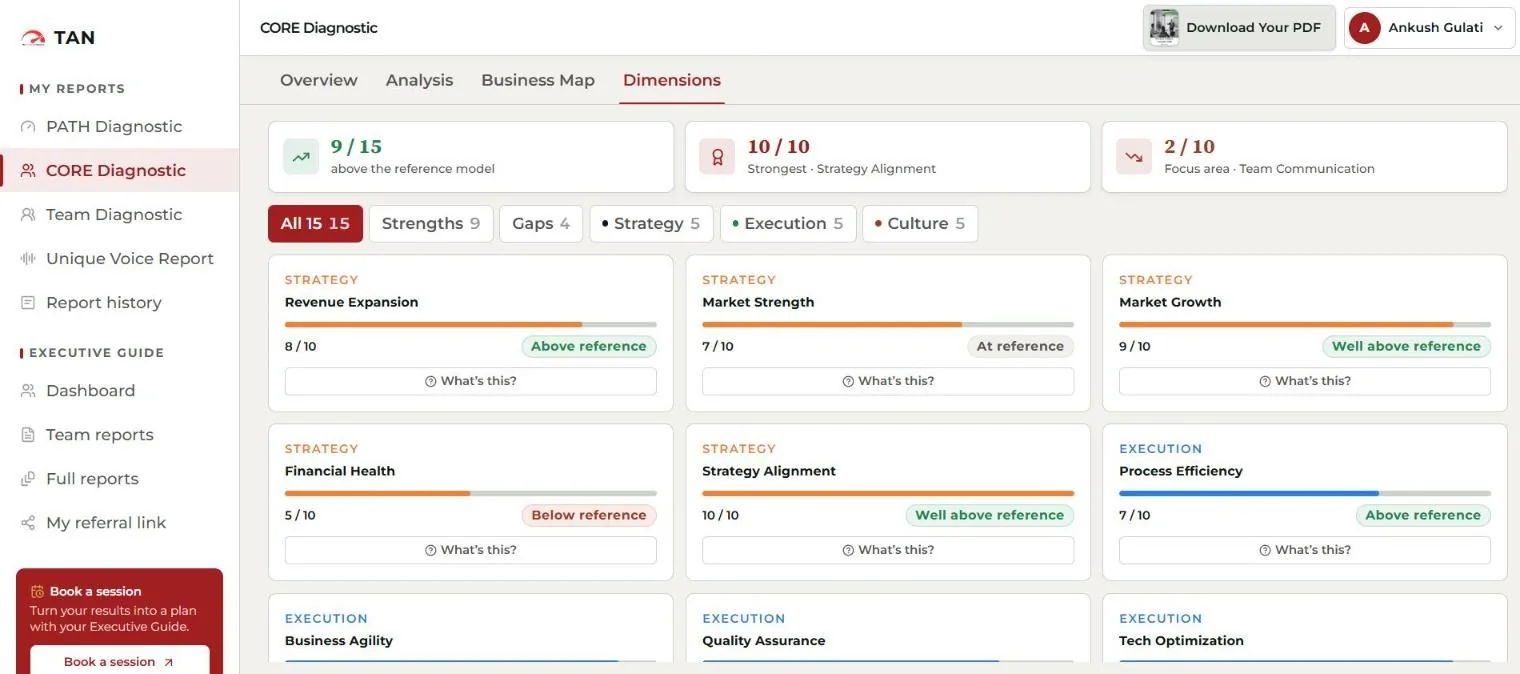This screenshot has height=674, width=1520.
Task: Click the award ribbon icon beside 10 / 10
Action: click(717, 157)
